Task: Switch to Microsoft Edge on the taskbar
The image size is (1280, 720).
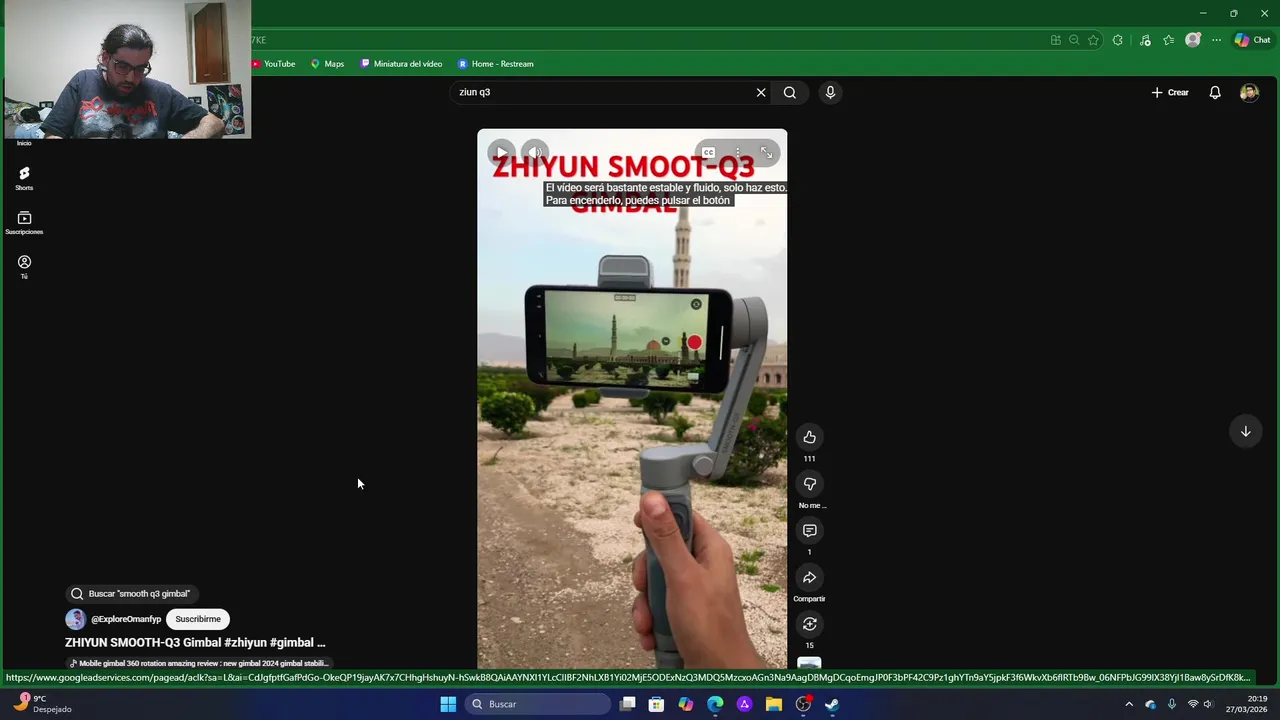Action: pyautogui.click(x=715, y=704)
